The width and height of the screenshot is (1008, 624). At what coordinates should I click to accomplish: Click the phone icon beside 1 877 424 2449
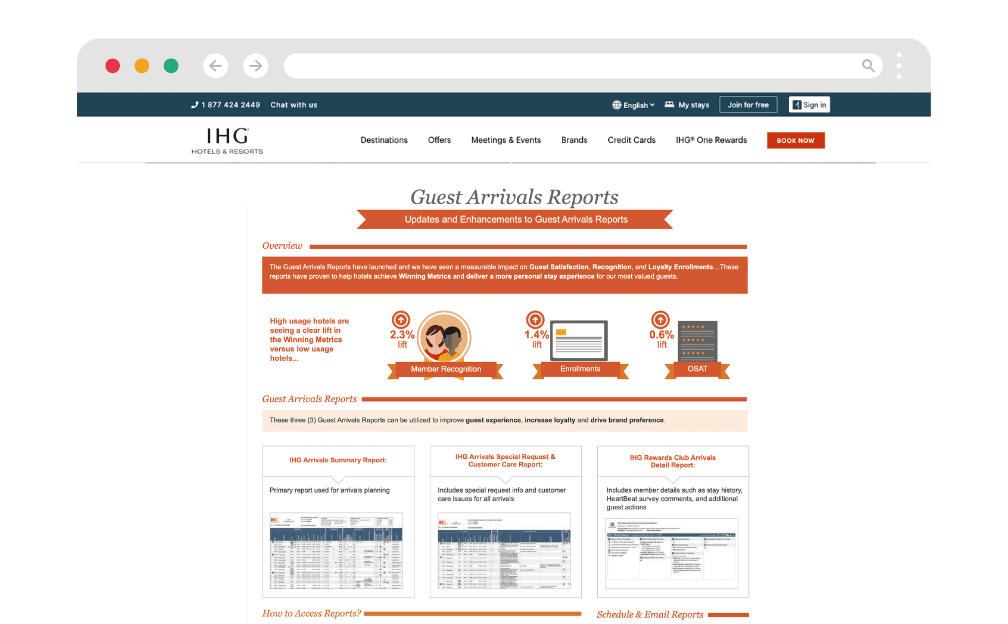click(195, 105)
